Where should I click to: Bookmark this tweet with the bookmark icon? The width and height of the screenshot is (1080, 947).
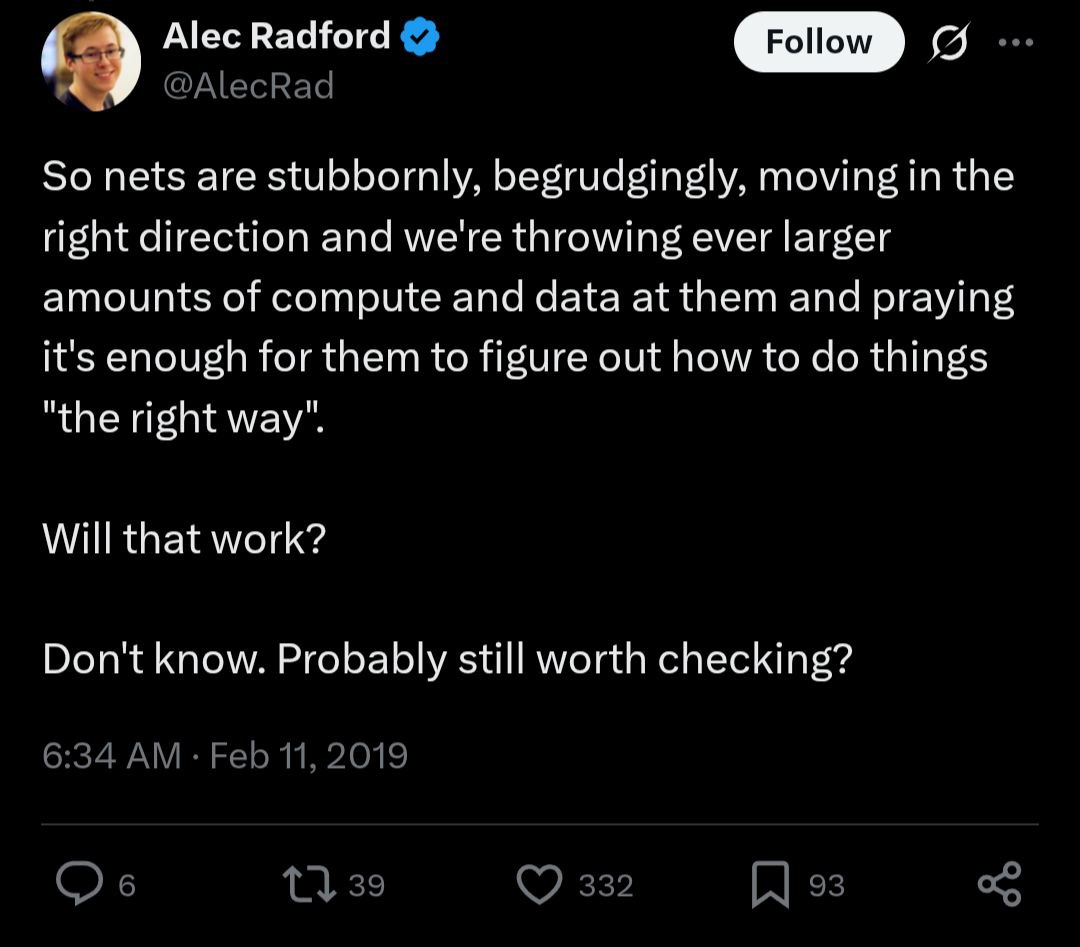(771, 884)
